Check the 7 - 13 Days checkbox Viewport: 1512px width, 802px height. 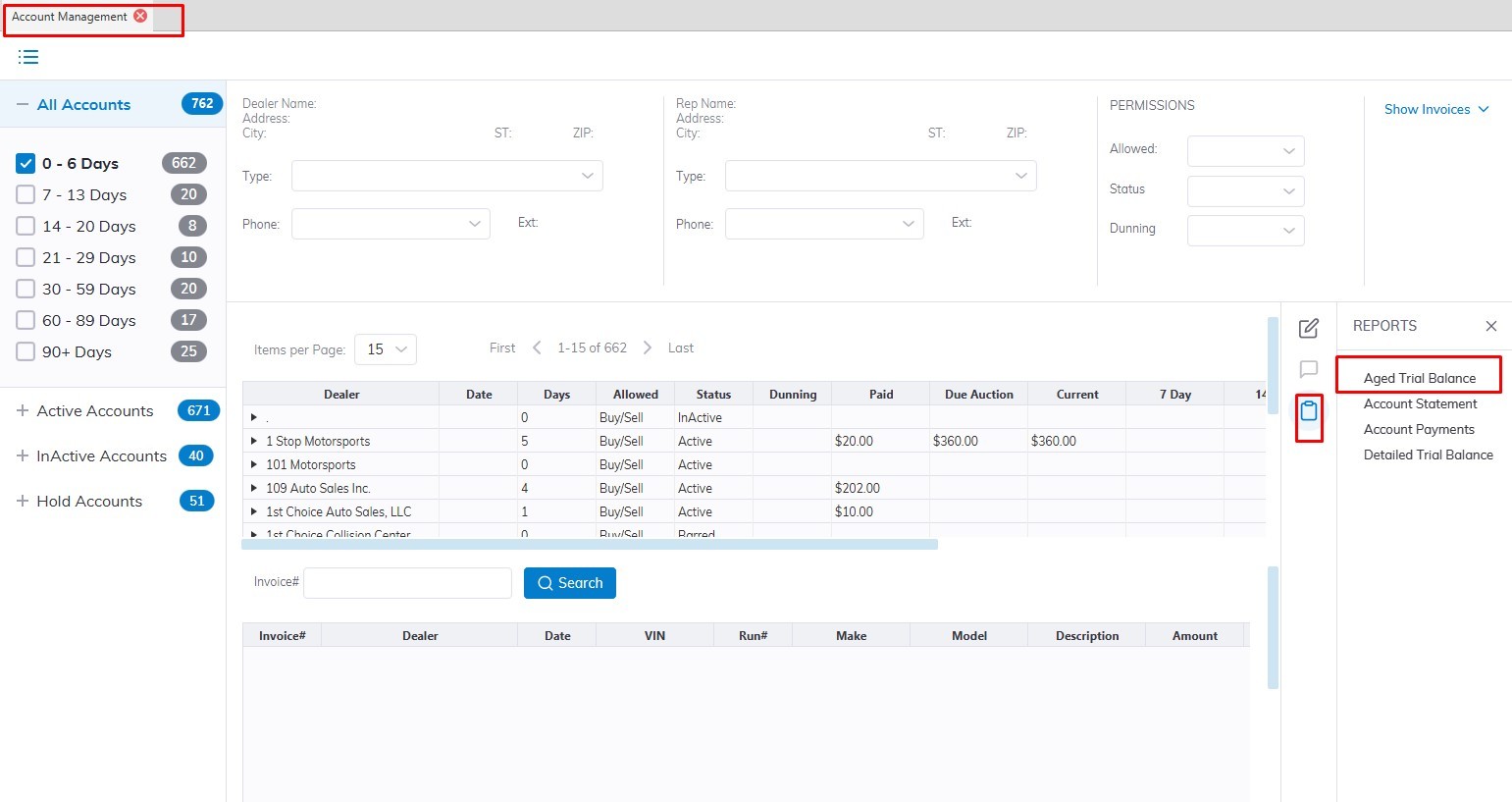click(x=26, y=194)
